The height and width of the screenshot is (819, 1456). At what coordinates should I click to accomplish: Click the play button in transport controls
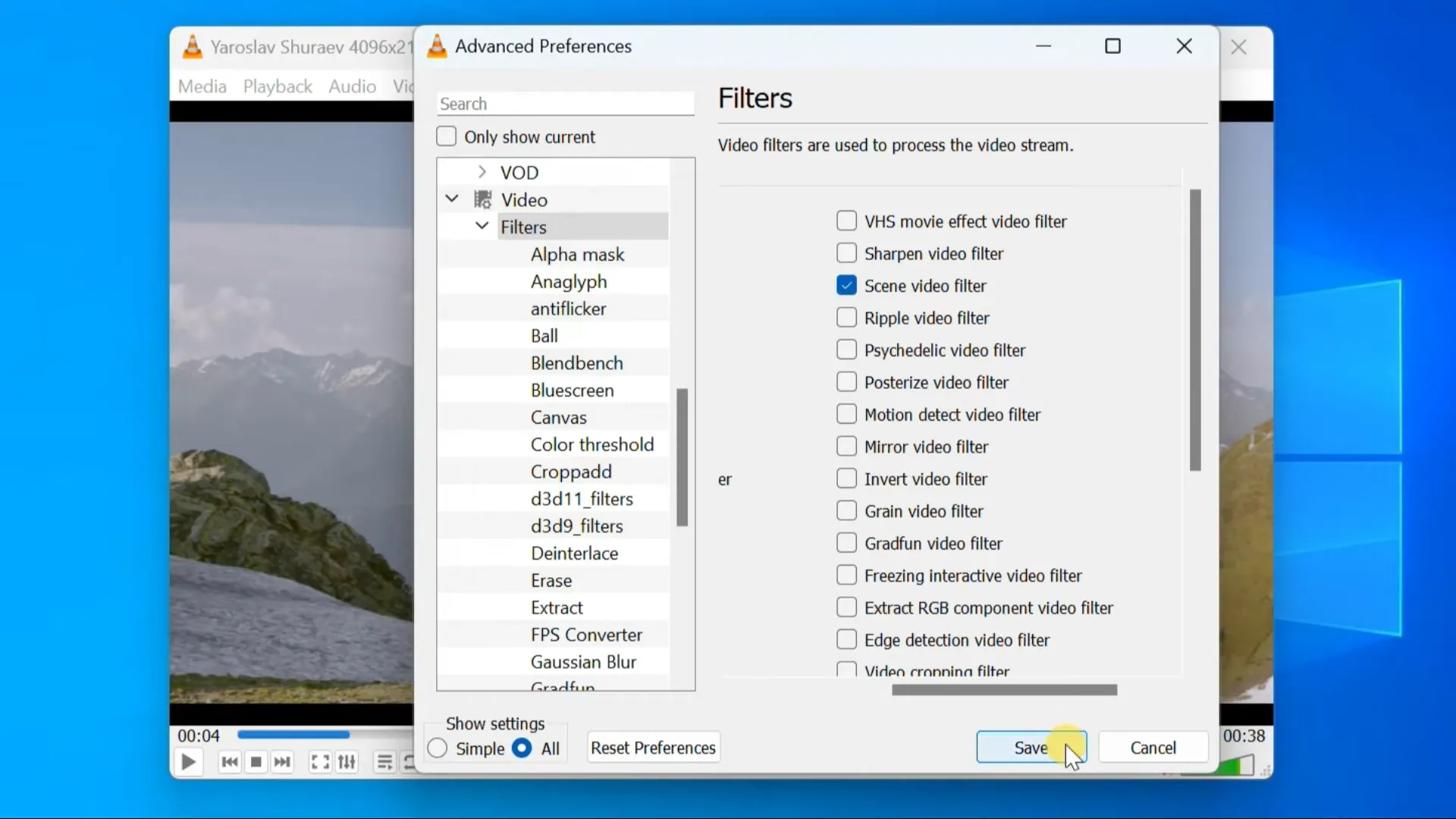(x=188, y=763)
